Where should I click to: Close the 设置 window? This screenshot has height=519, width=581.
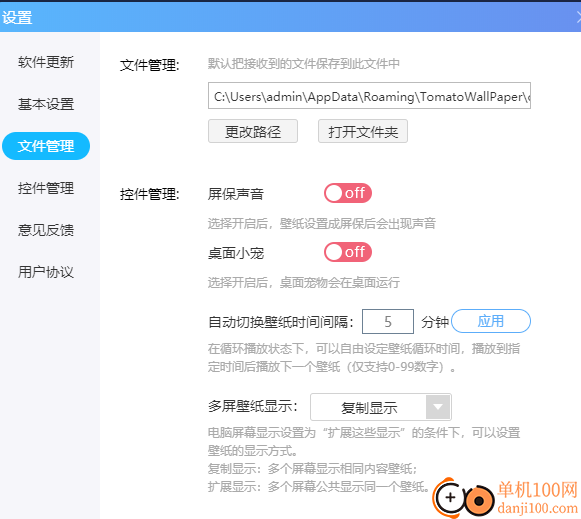[x=578, y=17]
